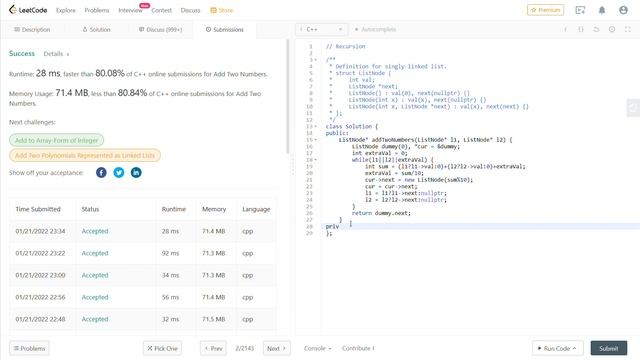
Task: Open Contest in top navigation
Action: tap(162, 10)
